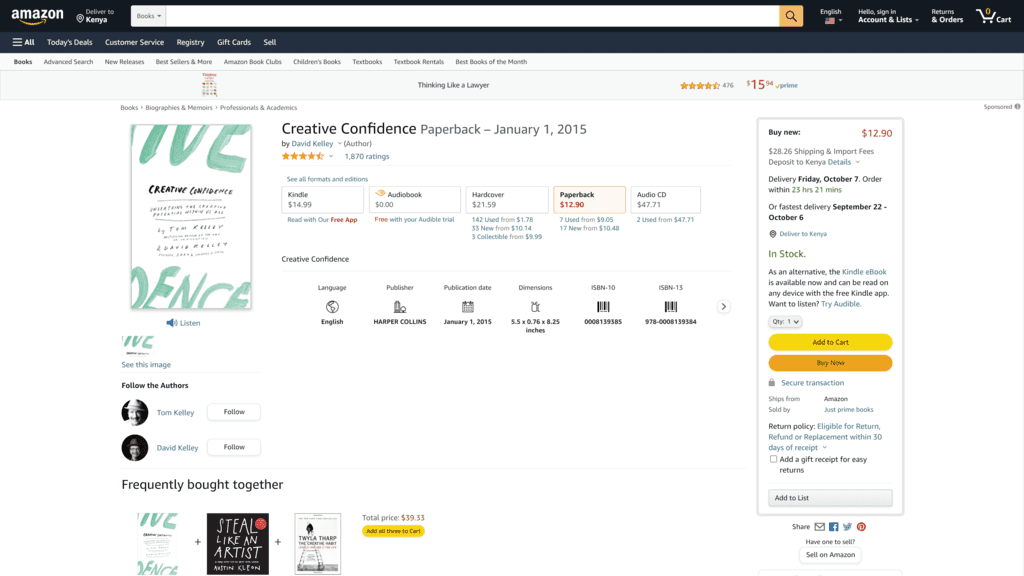
Task: Open the All hamburger menu
Action: tap(24, 42)
